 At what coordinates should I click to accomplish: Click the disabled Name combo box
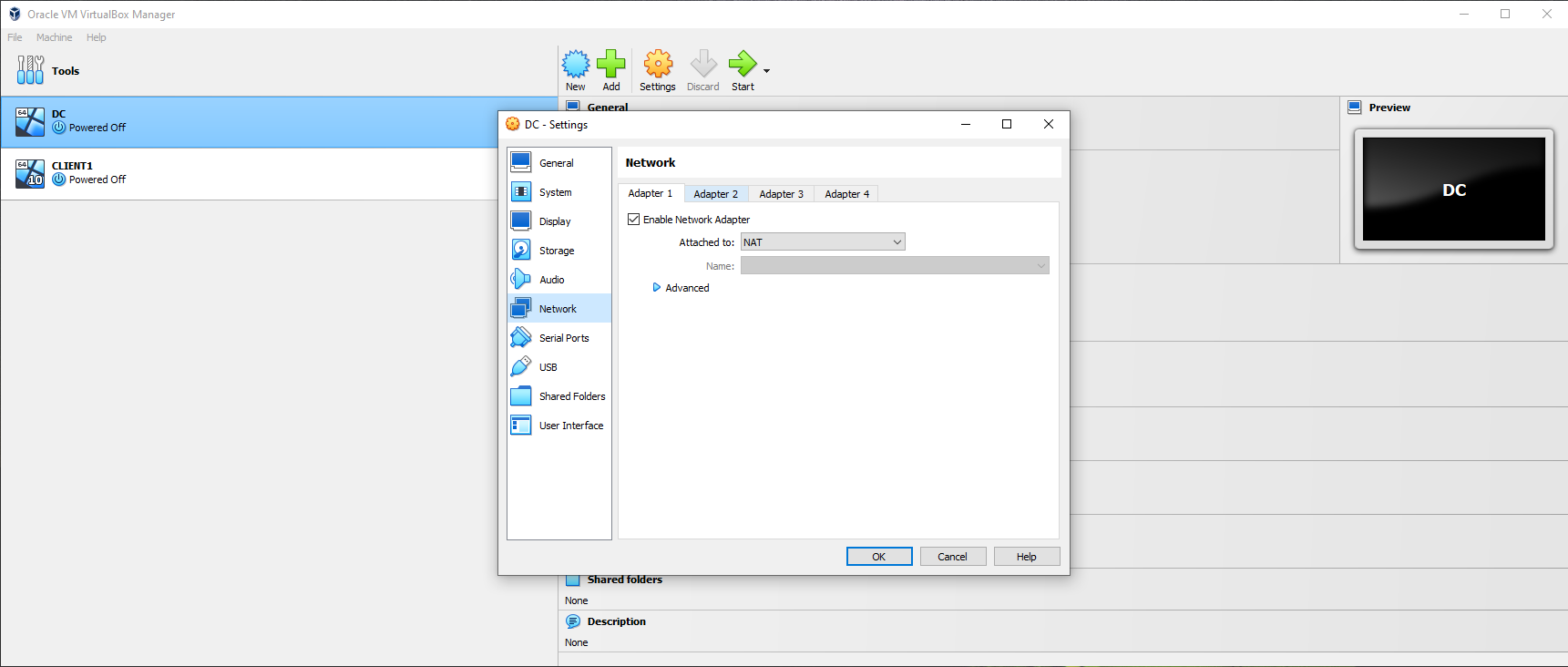click(895, 266)
